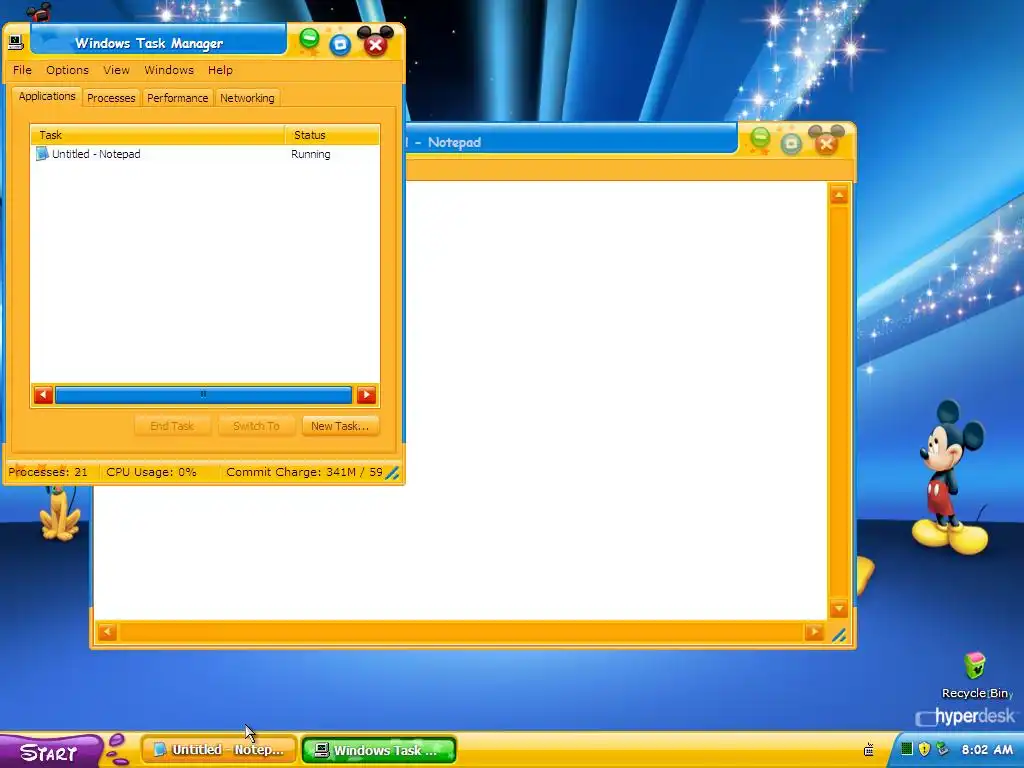Click Windows Task Manager taskbar button
1024x768 pixels.
point(379,750)
